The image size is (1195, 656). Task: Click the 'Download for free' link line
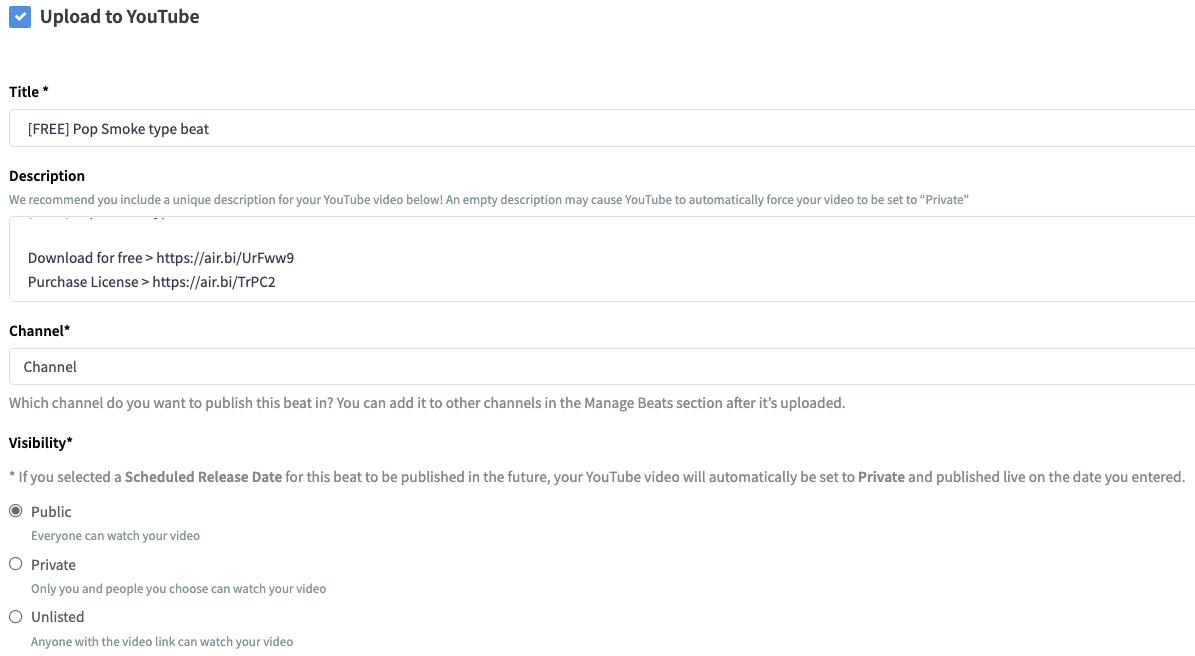(161, 258)
